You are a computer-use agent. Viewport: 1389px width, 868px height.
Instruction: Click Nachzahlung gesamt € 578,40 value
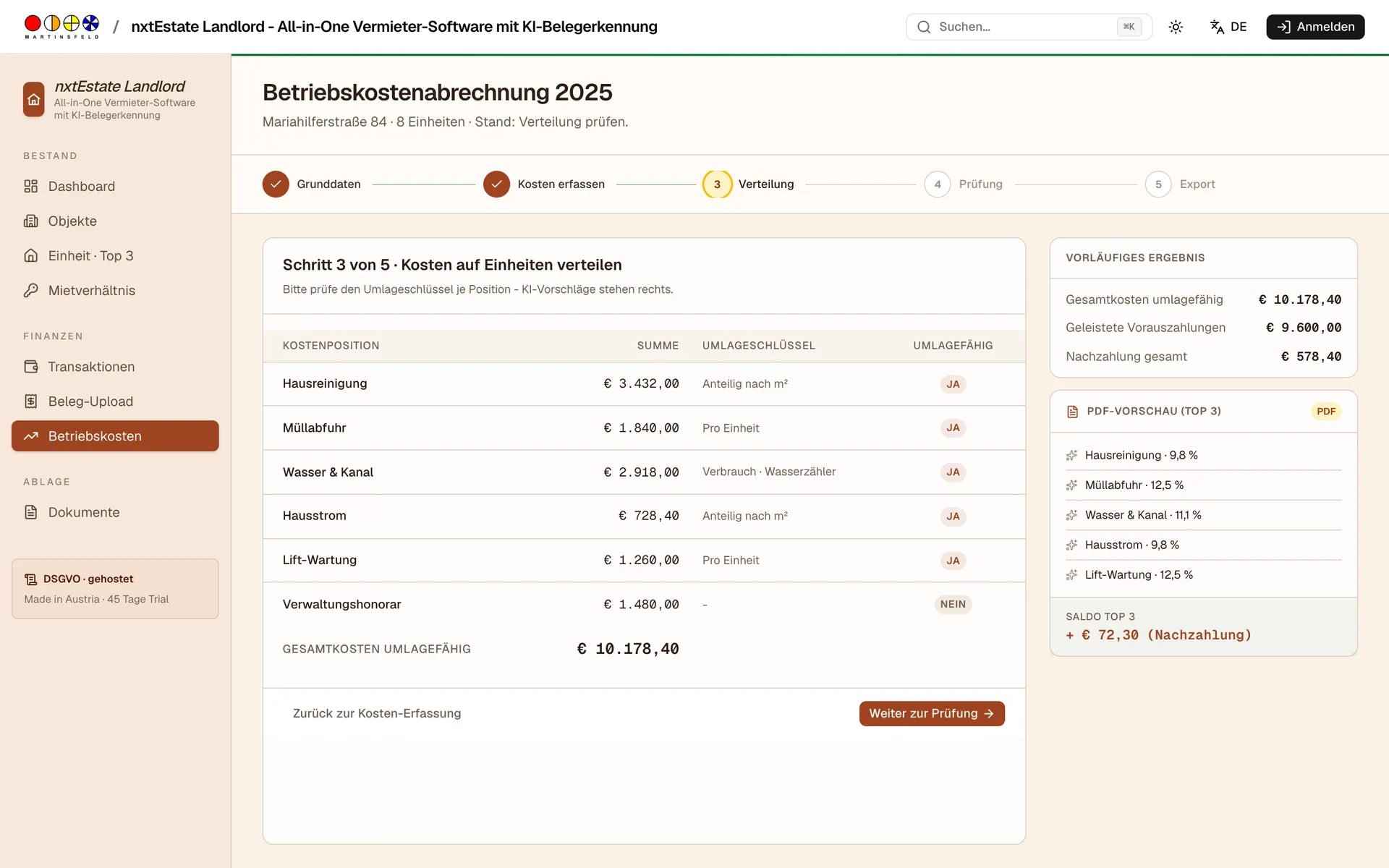(x=1311, y=357)
